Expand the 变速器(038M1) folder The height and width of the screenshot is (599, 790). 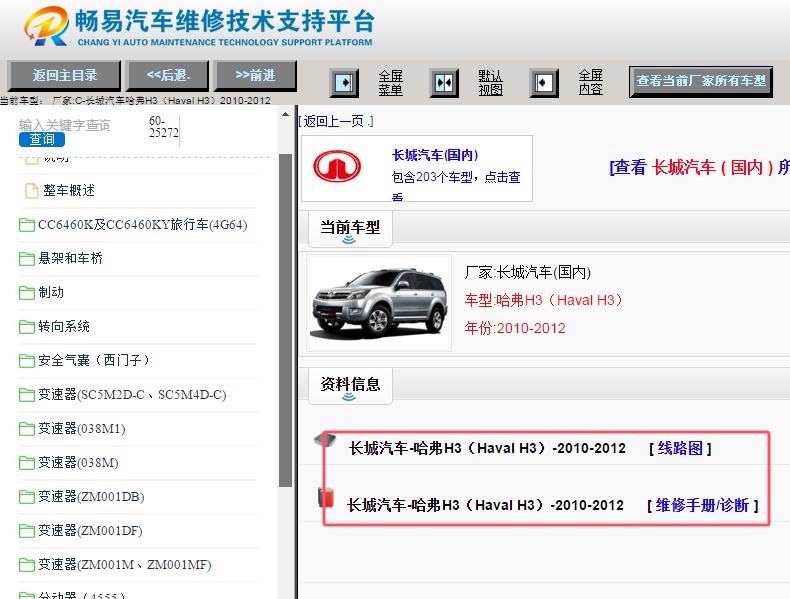click(82, 429)
